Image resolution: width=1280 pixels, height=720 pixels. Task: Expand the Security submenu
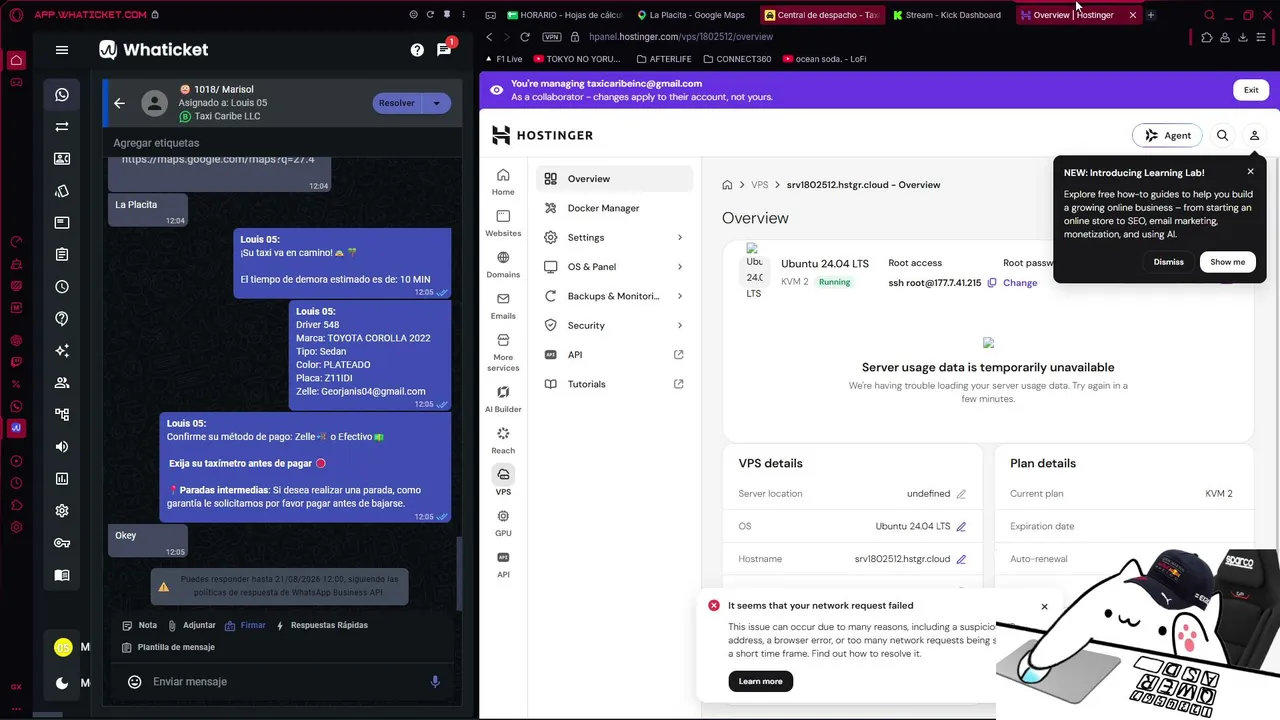coord(680,326)
